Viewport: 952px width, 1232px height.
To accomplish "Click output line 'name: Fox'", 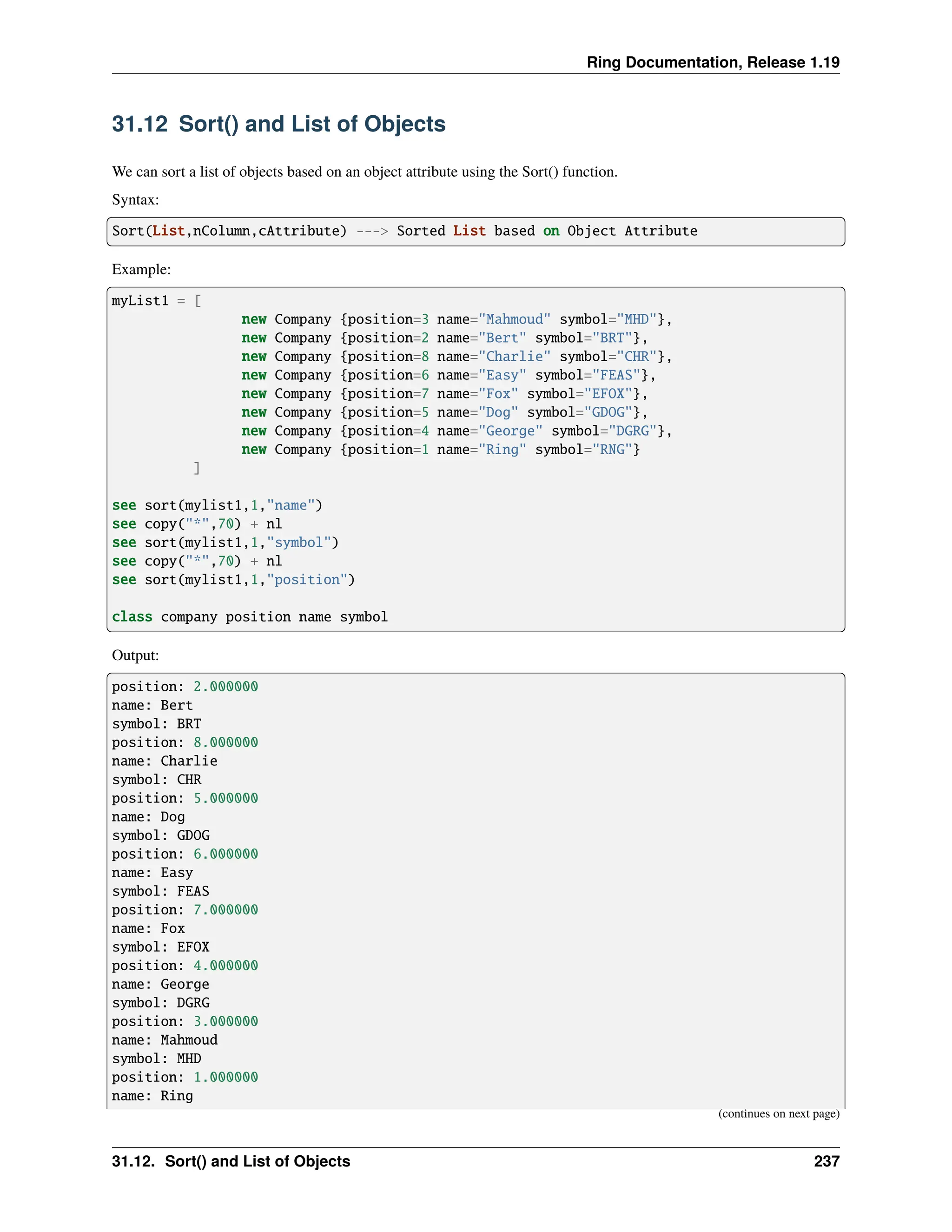I will coord(148,928).
